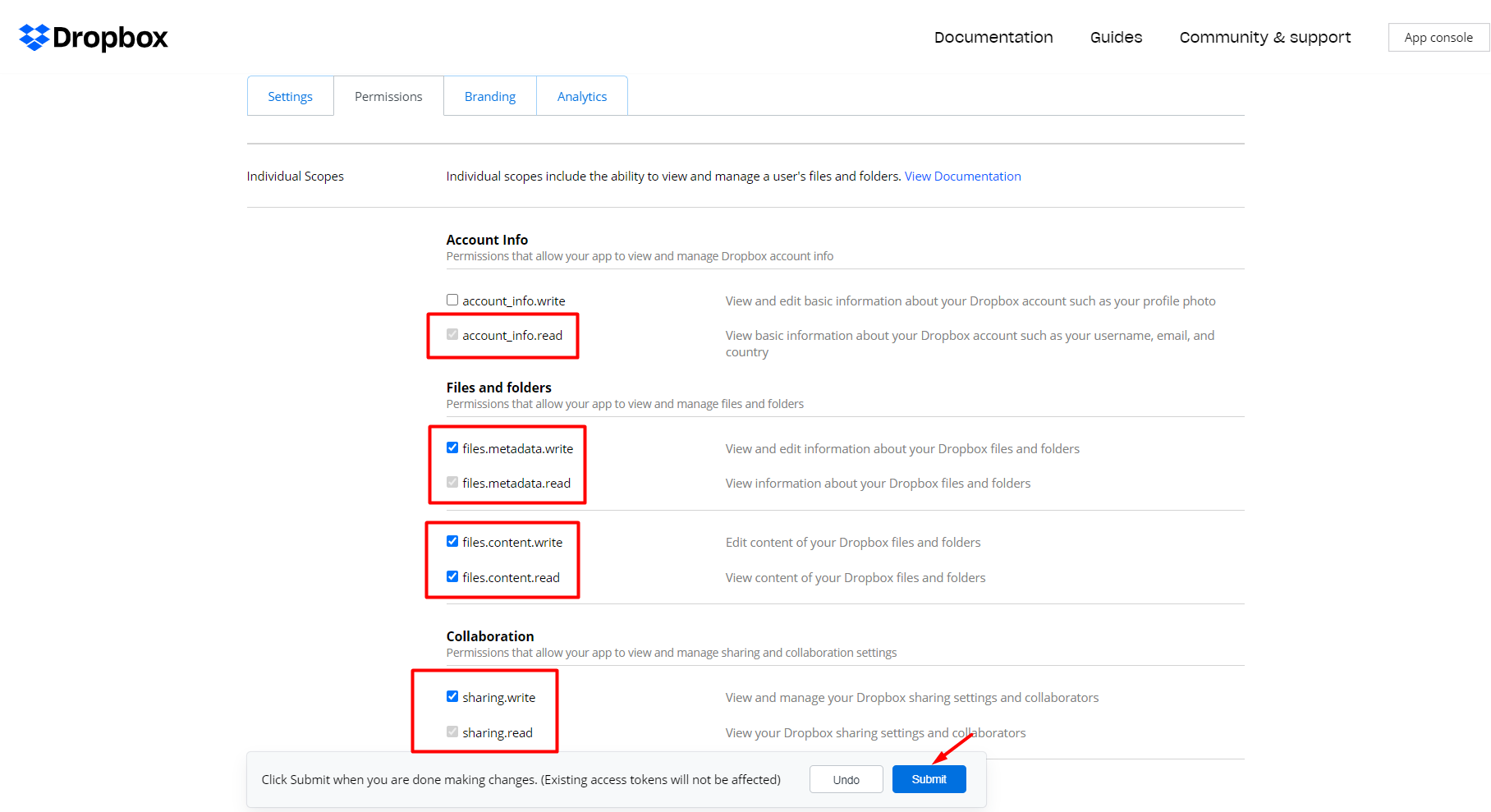Click the files.metadata.read checkbox
Viewport: 1491px width, 812px height.
(x=452, y=482)
